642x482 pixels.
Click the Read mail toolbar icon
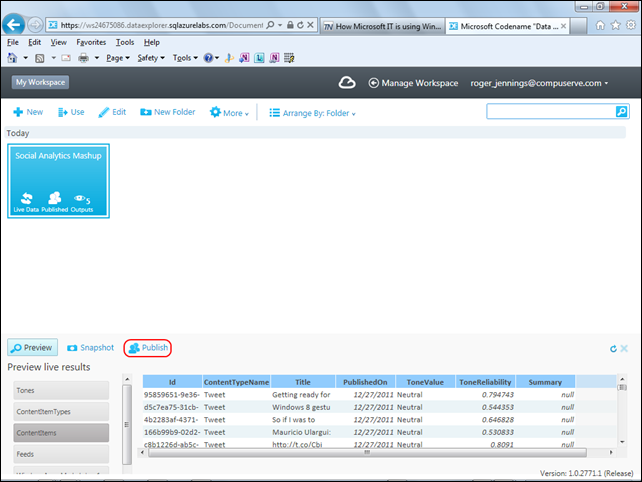pyautogui.click(x=66, y=58)
